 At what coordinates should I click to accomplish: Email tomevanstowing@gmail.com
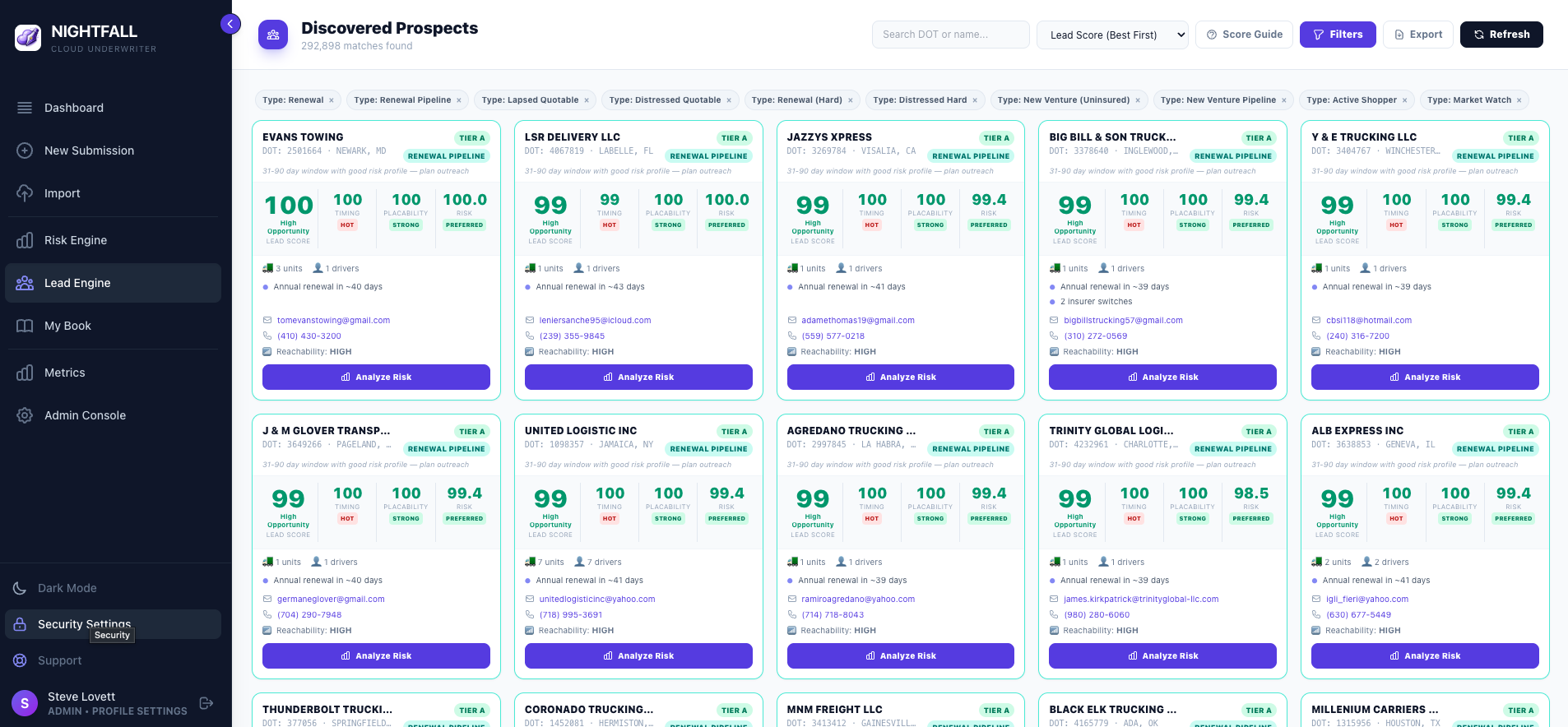point(333,321)
